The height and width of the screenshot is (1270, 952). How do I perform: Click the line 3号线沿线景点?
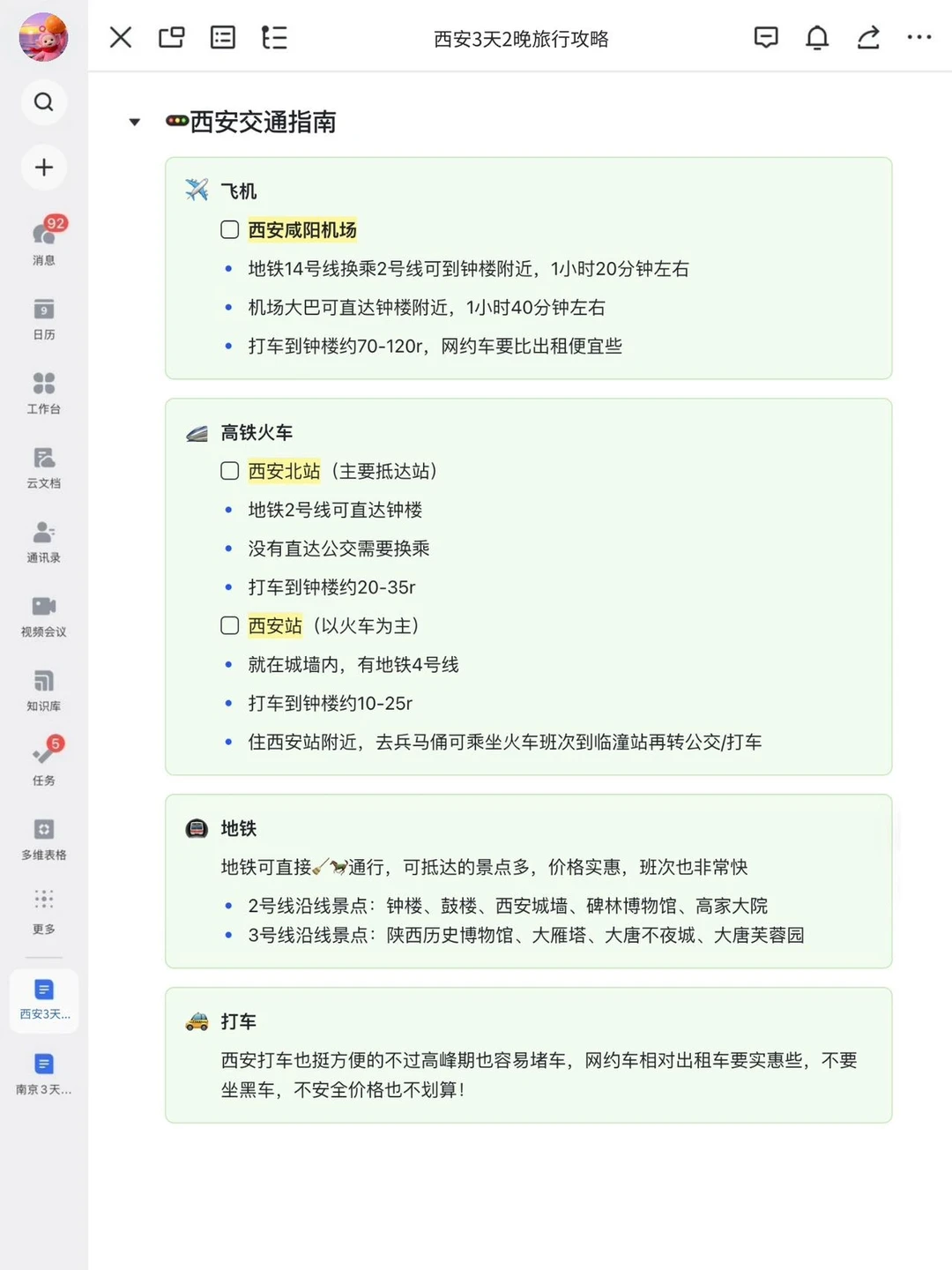pos(526,935)
